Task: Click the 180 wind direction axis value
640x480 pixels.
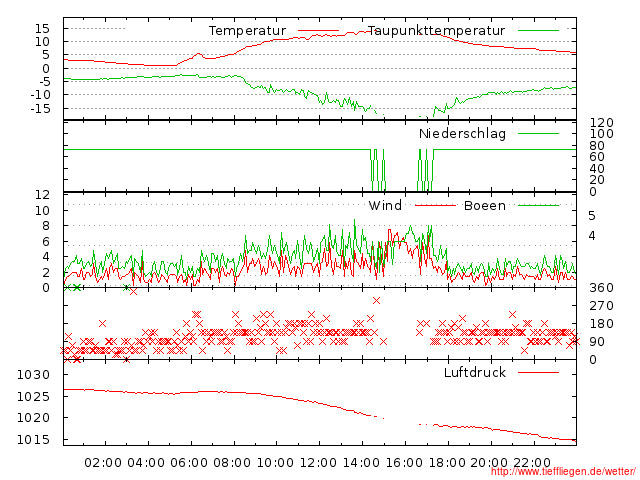Action: pos(601,324)
